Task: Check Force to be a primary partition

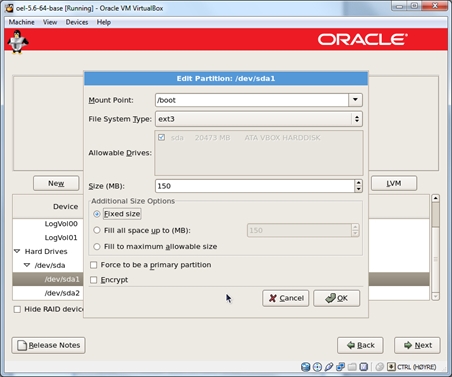Action: [94, 265]
